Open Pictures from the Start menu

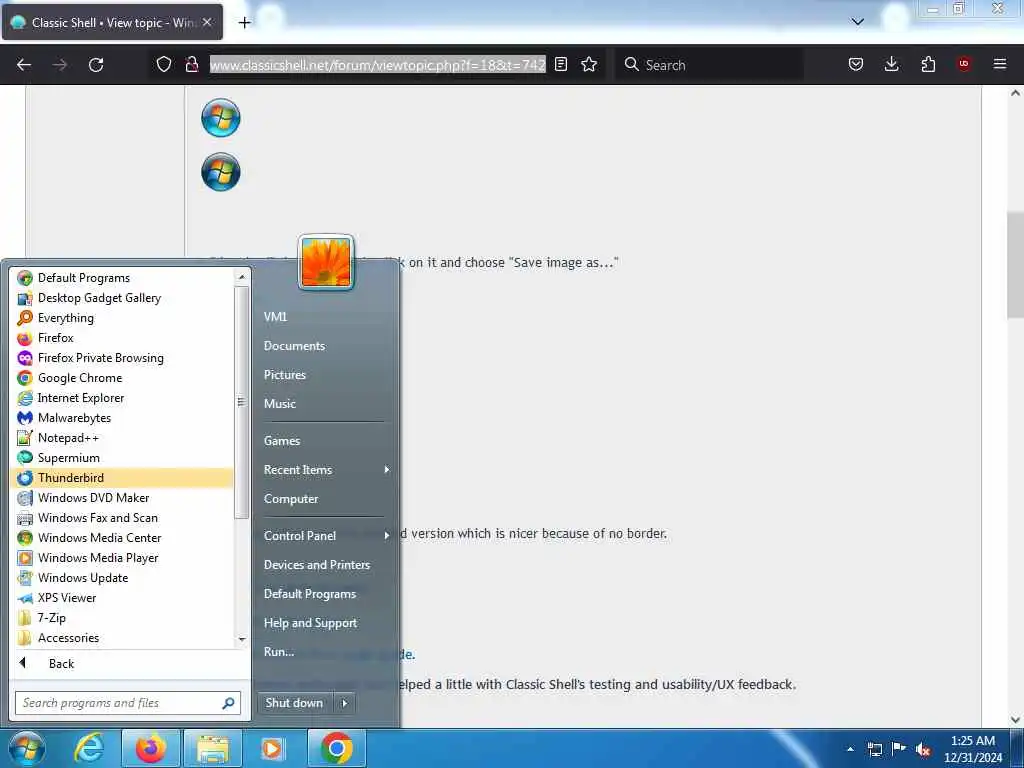285,375
